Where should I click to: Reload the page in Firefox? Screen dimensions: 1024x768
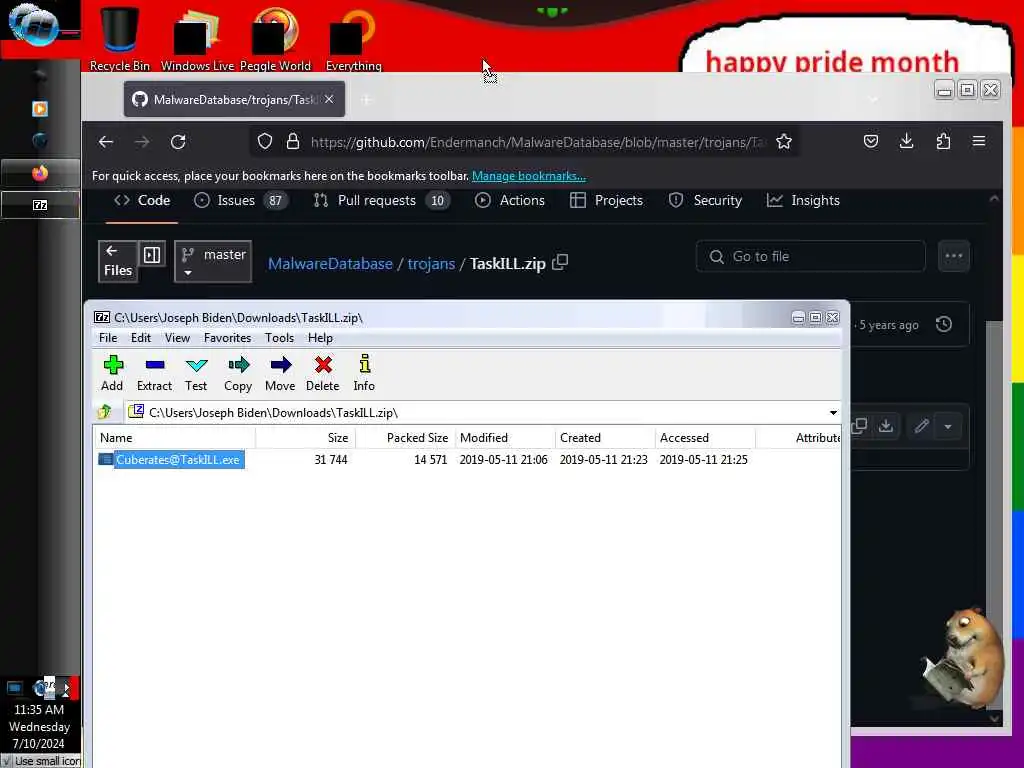click(178, 142)
